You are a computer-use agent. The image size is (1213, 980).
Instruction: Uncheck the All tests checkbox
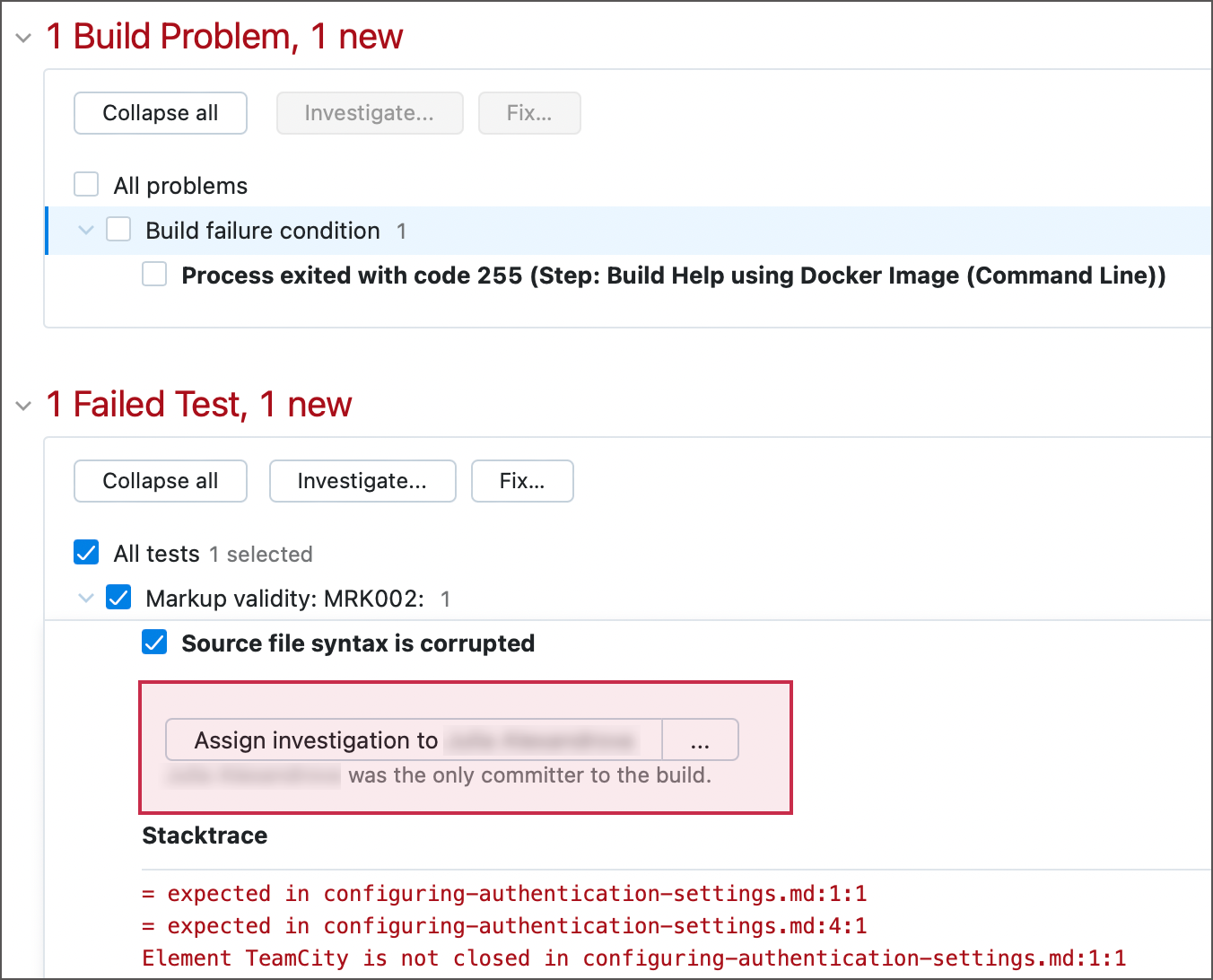click(85, 552)
